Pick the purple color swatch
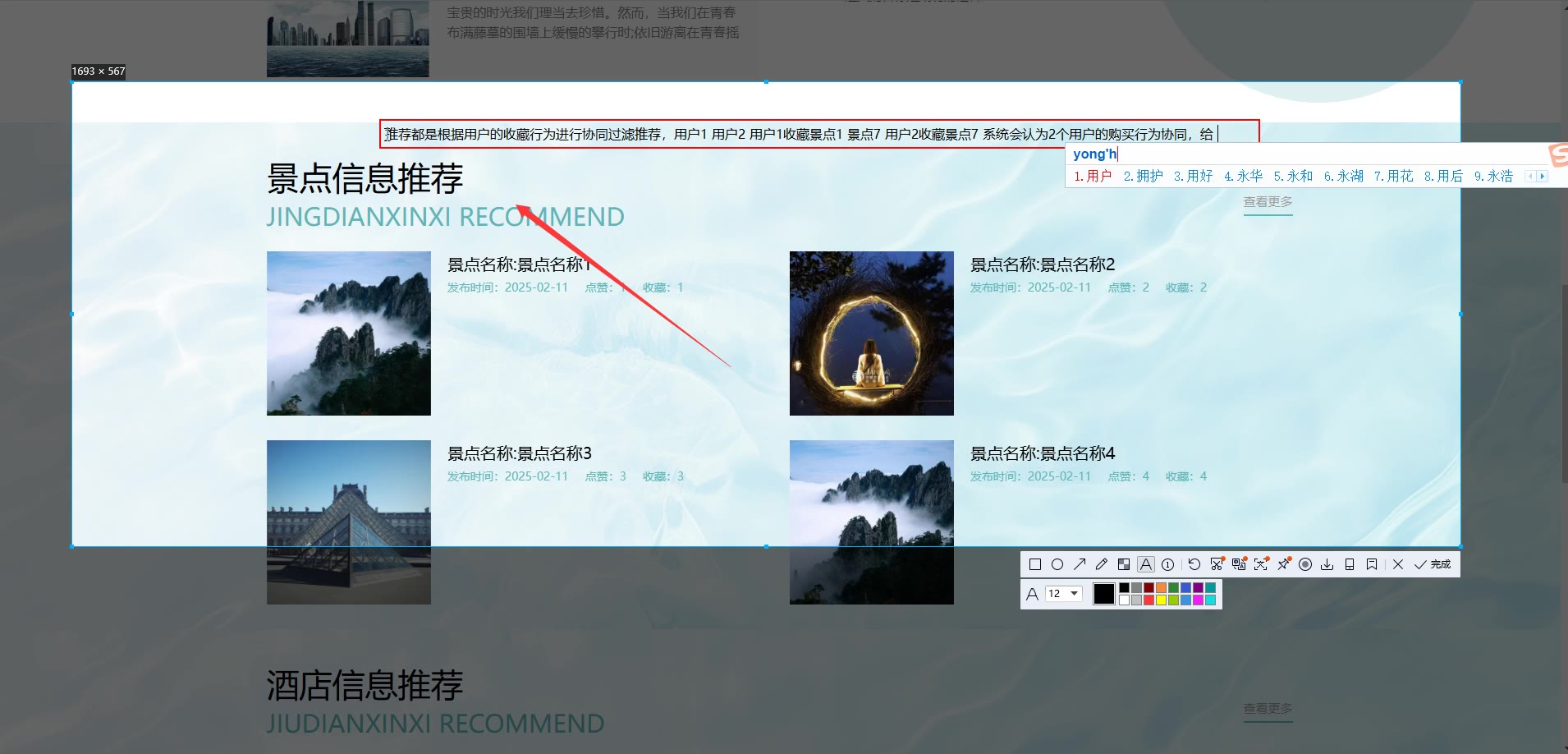The width and height of the screenshot is (1568, 754). point(1199,588)
